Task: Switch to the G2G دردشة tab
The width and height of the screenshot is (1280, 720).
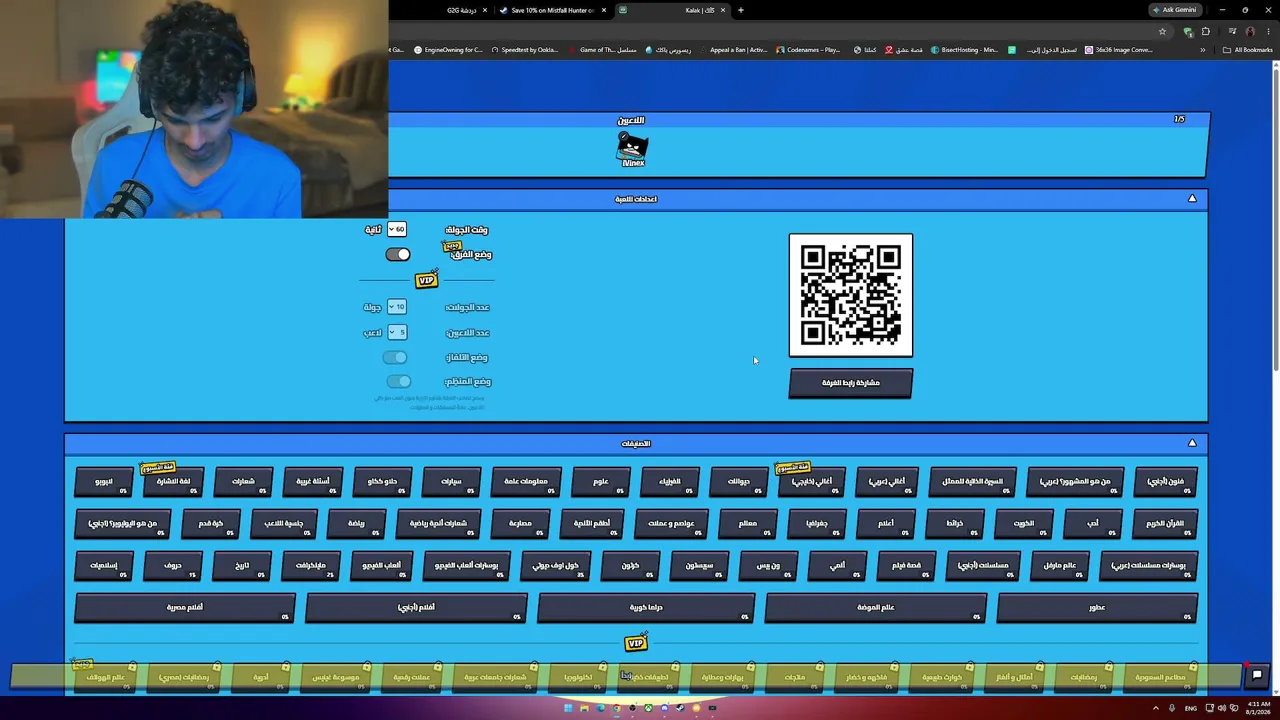Action: pyautogui.click(x=461, y=10)
